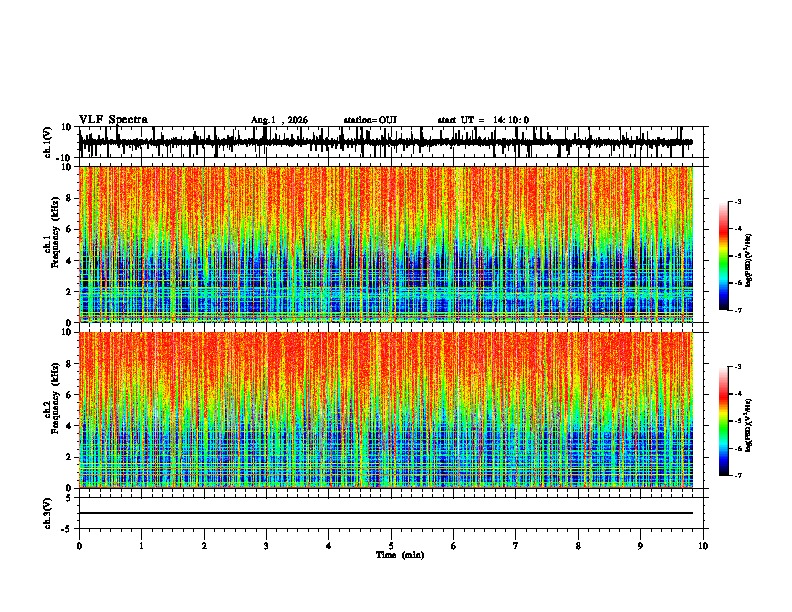Click time-axis tick label "2"

204,546
